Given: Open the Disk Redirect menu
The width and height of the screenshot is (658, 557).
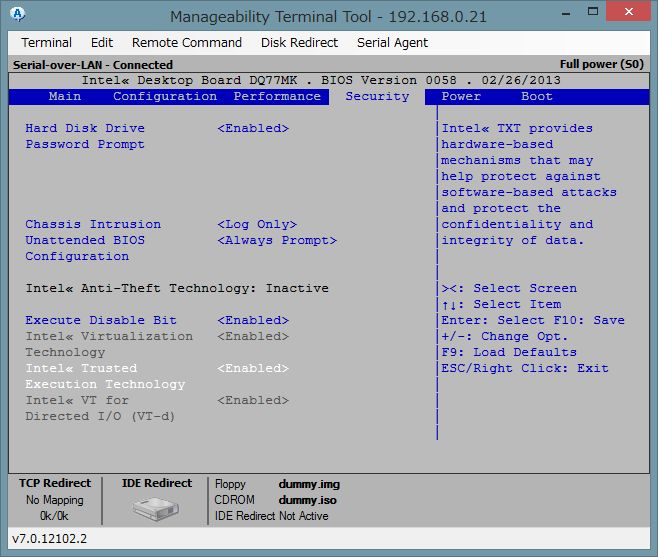Looking at the screenshot, I should point(299,42).
